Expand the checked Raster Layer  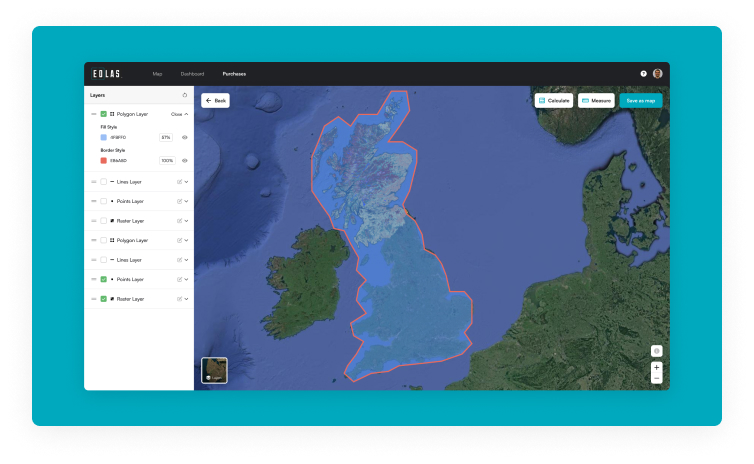187,299
